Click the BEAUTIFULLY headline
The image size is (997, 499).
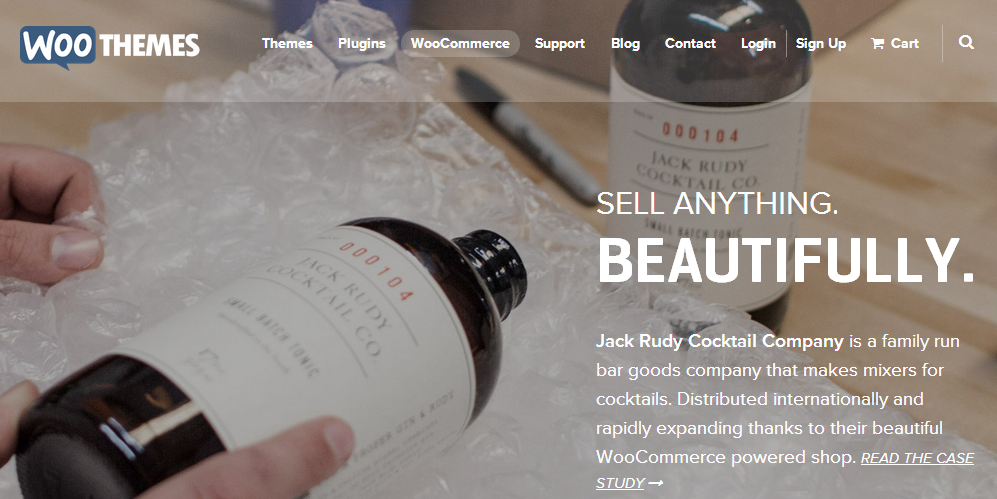tap(786, 261)
